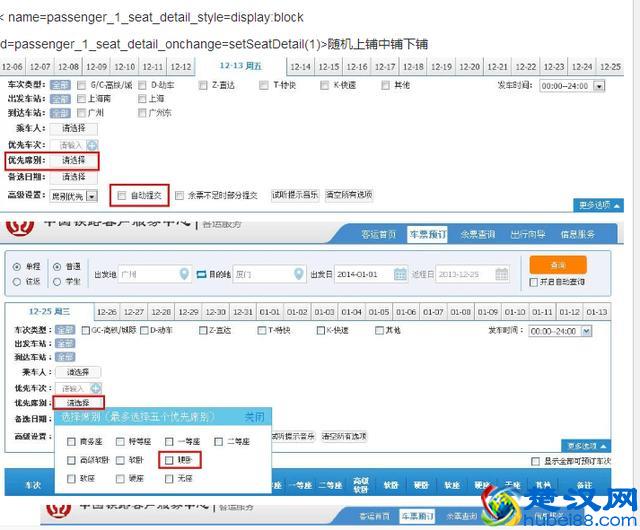The width and height of the screenshot is (640, 530).
Task: Open 余票查询 in middle navigation bar
Action: tap(478, 234)
